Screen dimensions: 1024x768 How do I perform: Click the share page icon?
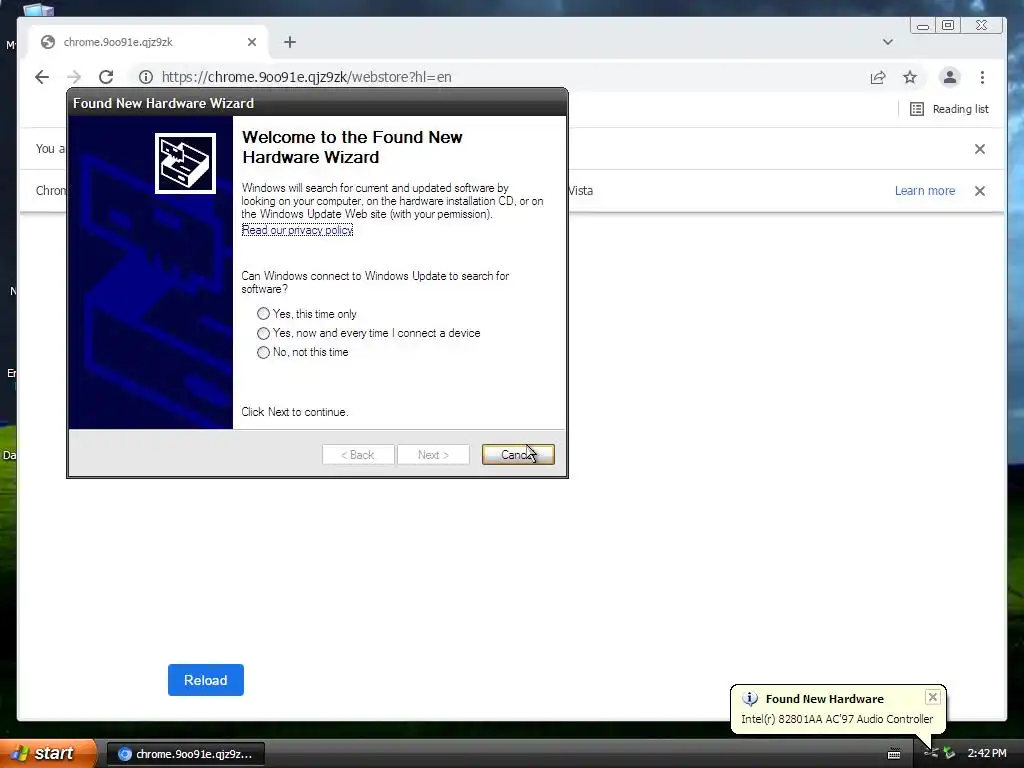pyautogui.click(x=878, y=77)
